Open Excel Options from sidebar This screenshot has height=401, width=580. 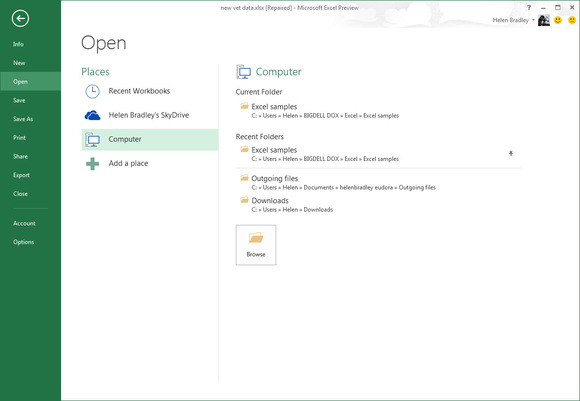click(23, 242)
